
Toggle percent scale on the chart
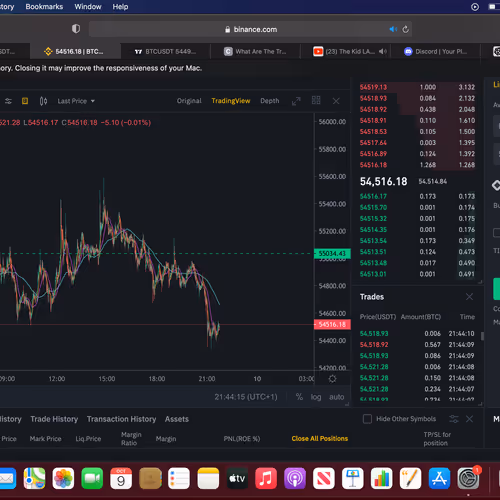(299, 397)
